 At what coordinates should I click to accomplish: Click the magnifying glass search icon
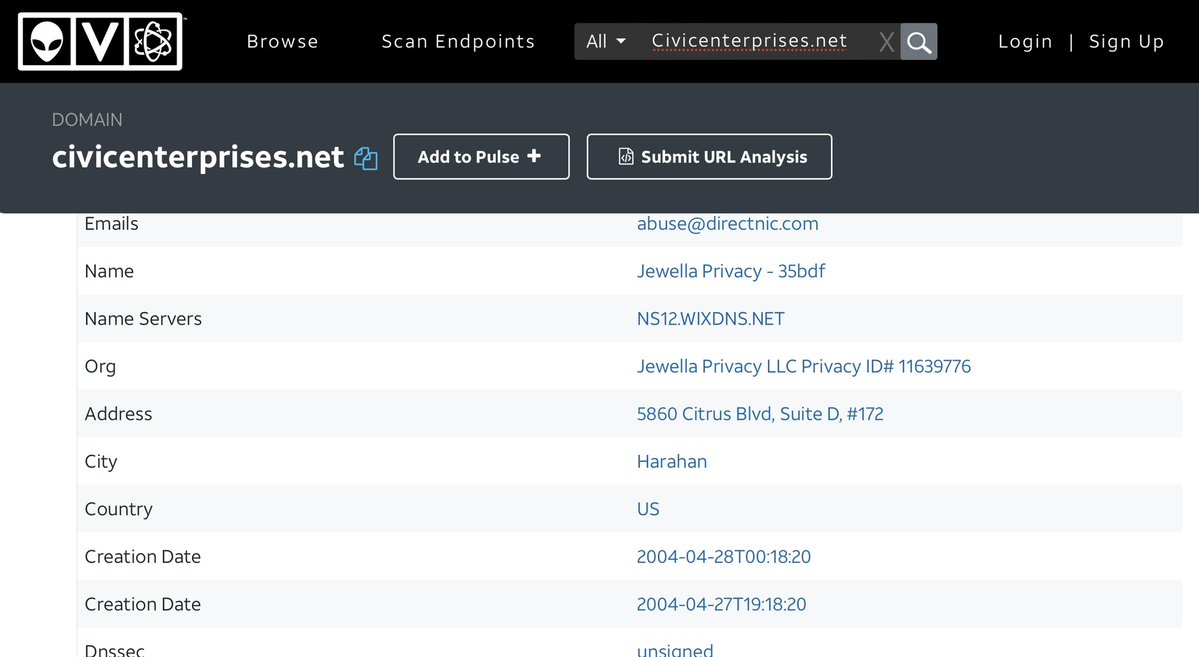tap(918, 42)
